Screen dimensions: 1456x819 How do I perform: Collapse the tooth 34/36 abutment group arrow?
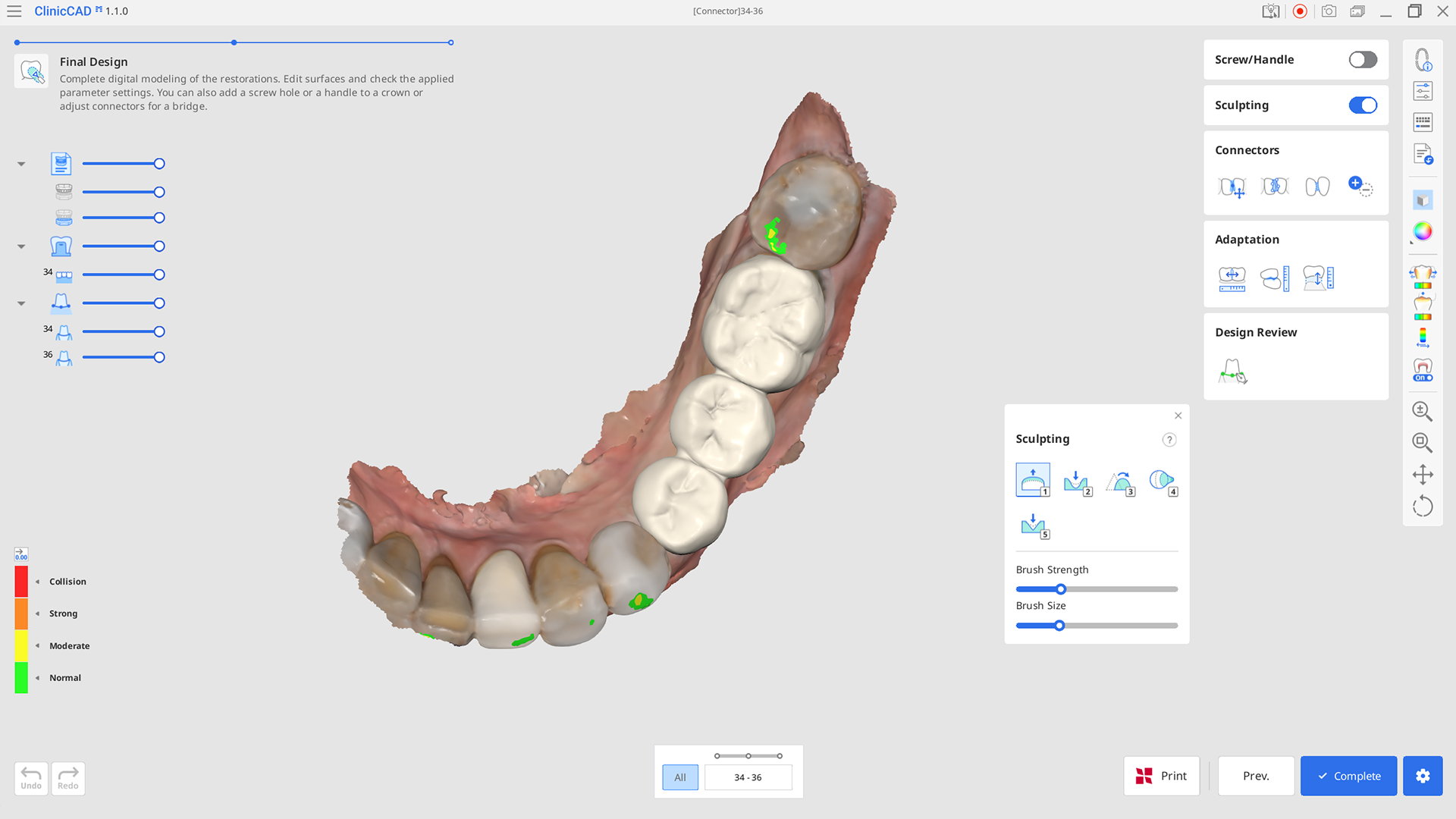tap(21, 303)
